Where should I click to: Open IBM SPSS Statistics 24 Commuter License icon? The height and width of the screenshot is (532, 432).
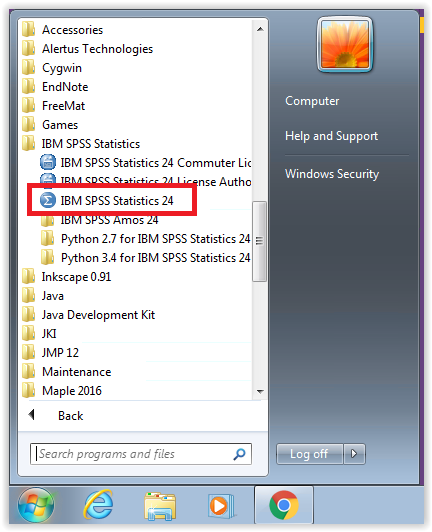(48, 163)
